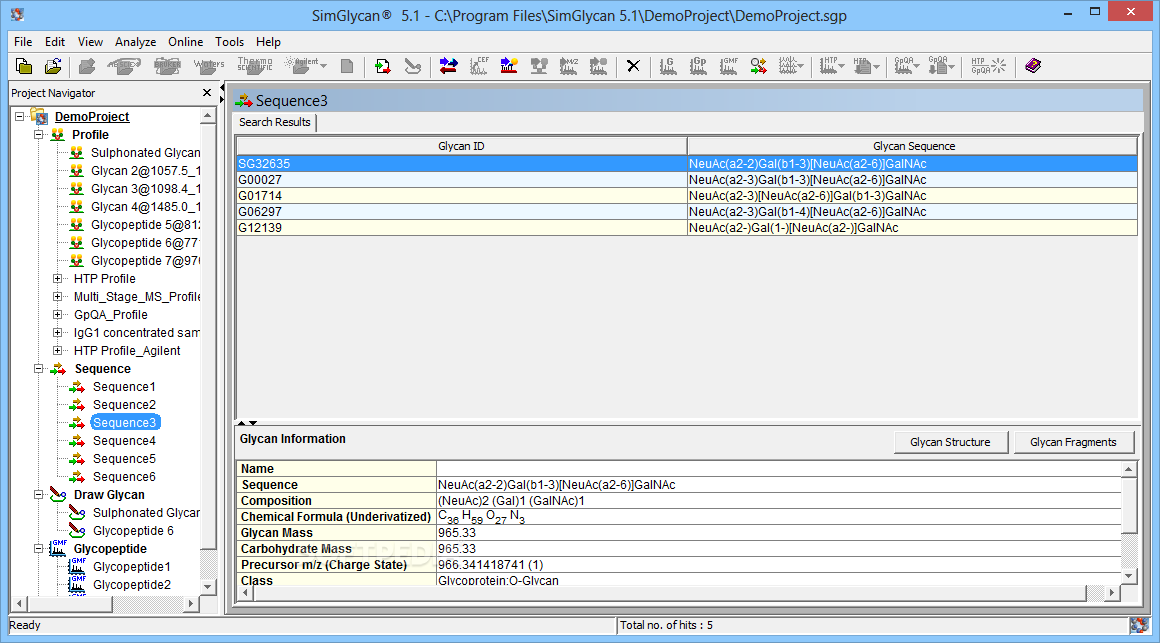Click the Glycan Structure button
1160x643 pixels.
pyautogui.click(x=950, y=442)
